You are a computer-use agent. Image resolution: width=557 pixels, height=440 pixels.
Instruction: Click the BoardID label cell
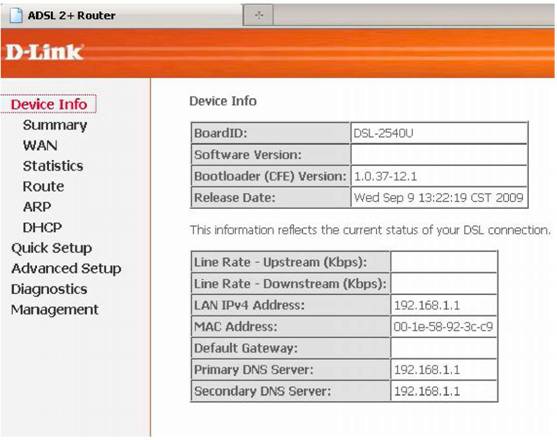point(270,133)
